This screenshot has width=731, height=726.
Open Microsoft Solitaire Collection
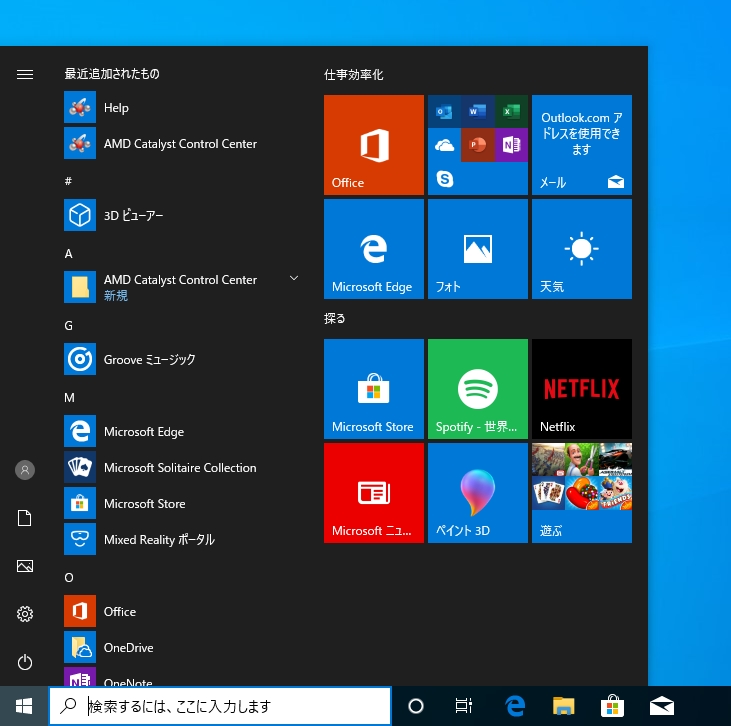pos(182,467)
